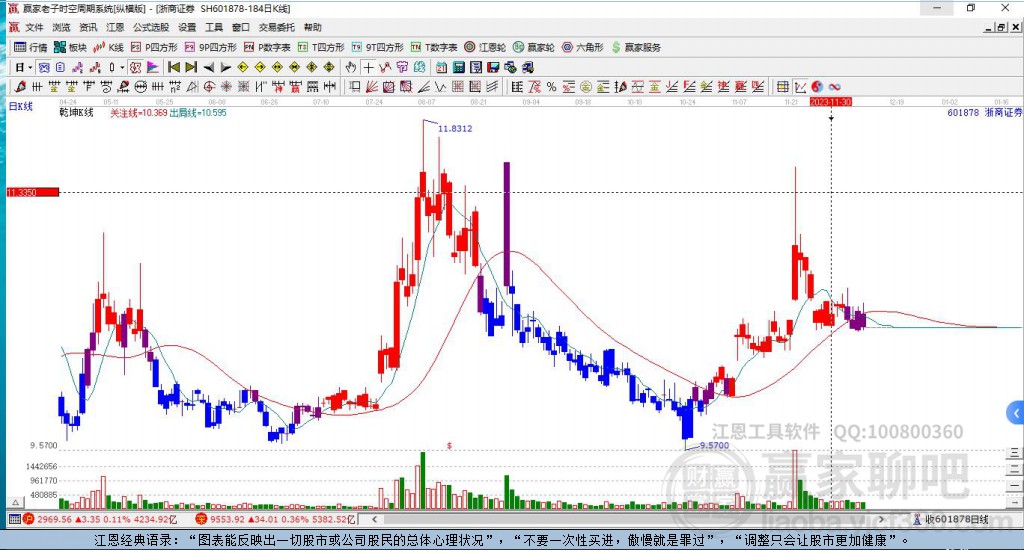This screenshot has width=1024, height=550.
Task: Open the calendar date icon
Action: [441, 67]
